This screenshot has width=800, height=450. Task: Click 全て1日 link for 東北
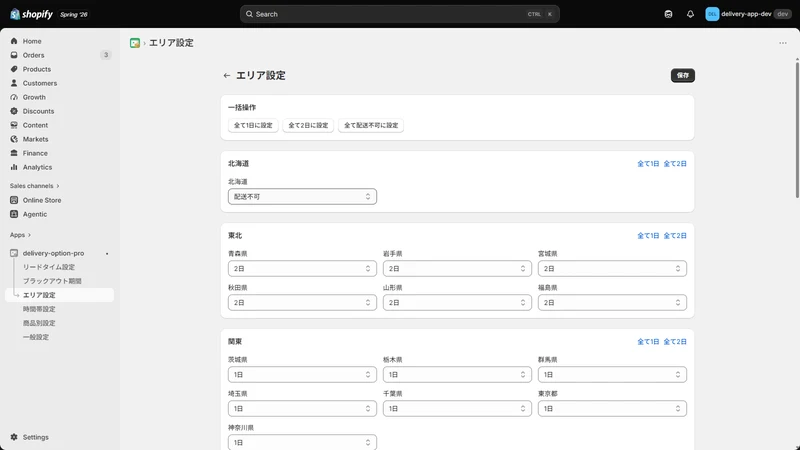[x=648, y=236]
